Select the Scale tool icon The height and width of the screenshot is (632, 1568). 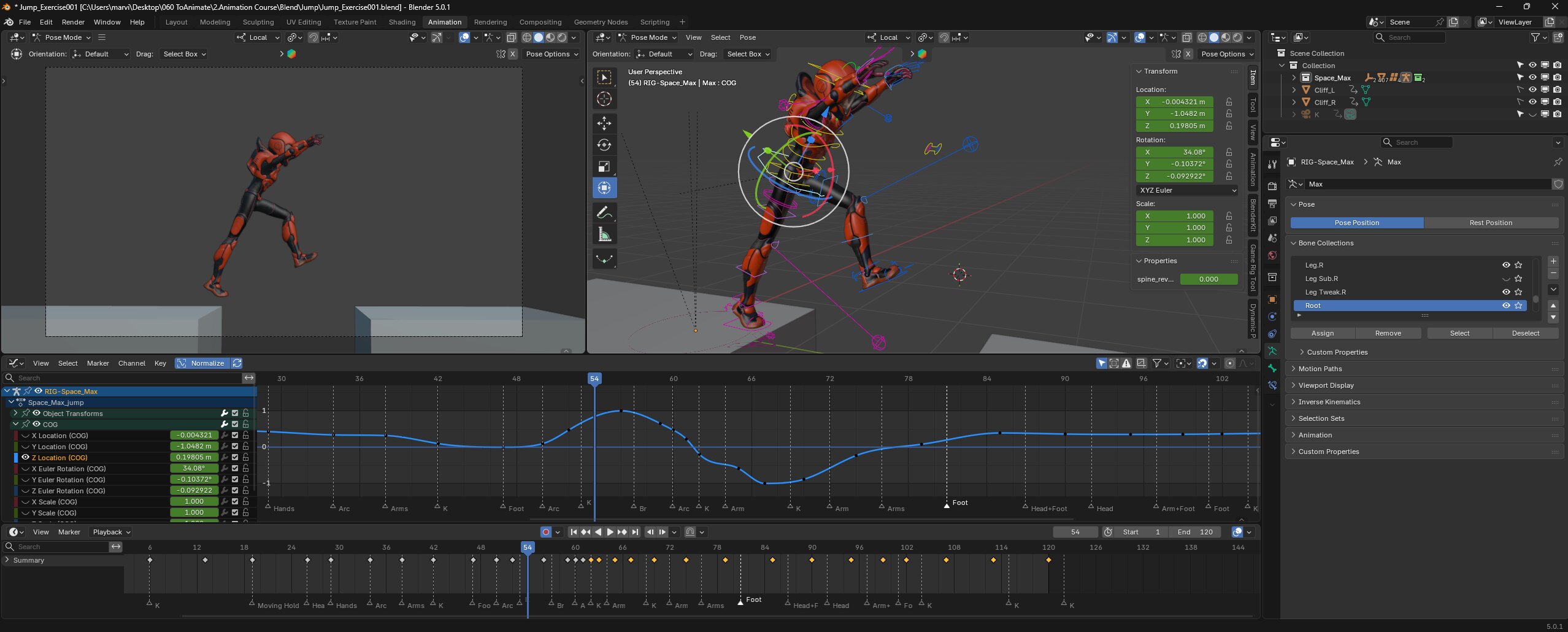pos(604,166)
